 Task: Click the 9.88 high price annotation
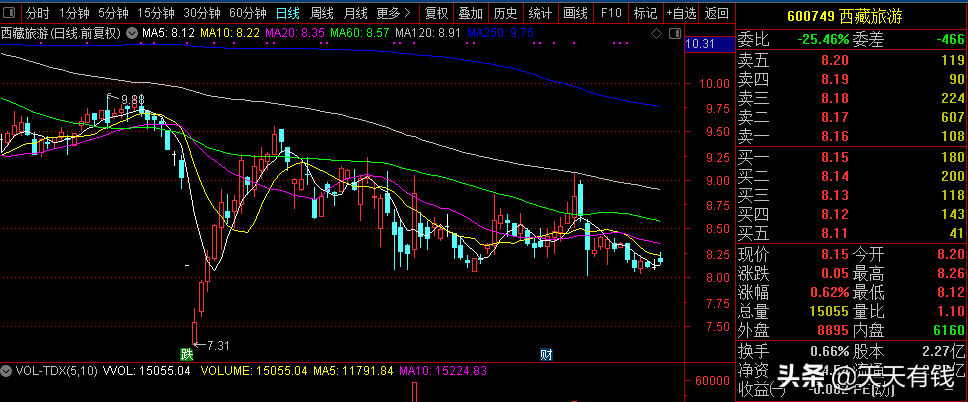point(132,99)
